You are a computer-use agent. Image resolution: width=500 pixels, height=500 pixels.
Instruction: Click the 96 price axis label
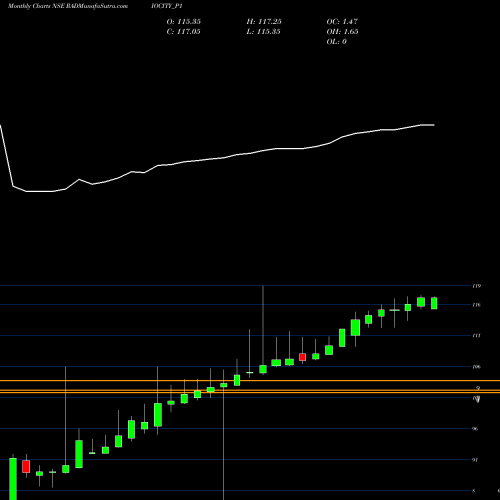475,429
